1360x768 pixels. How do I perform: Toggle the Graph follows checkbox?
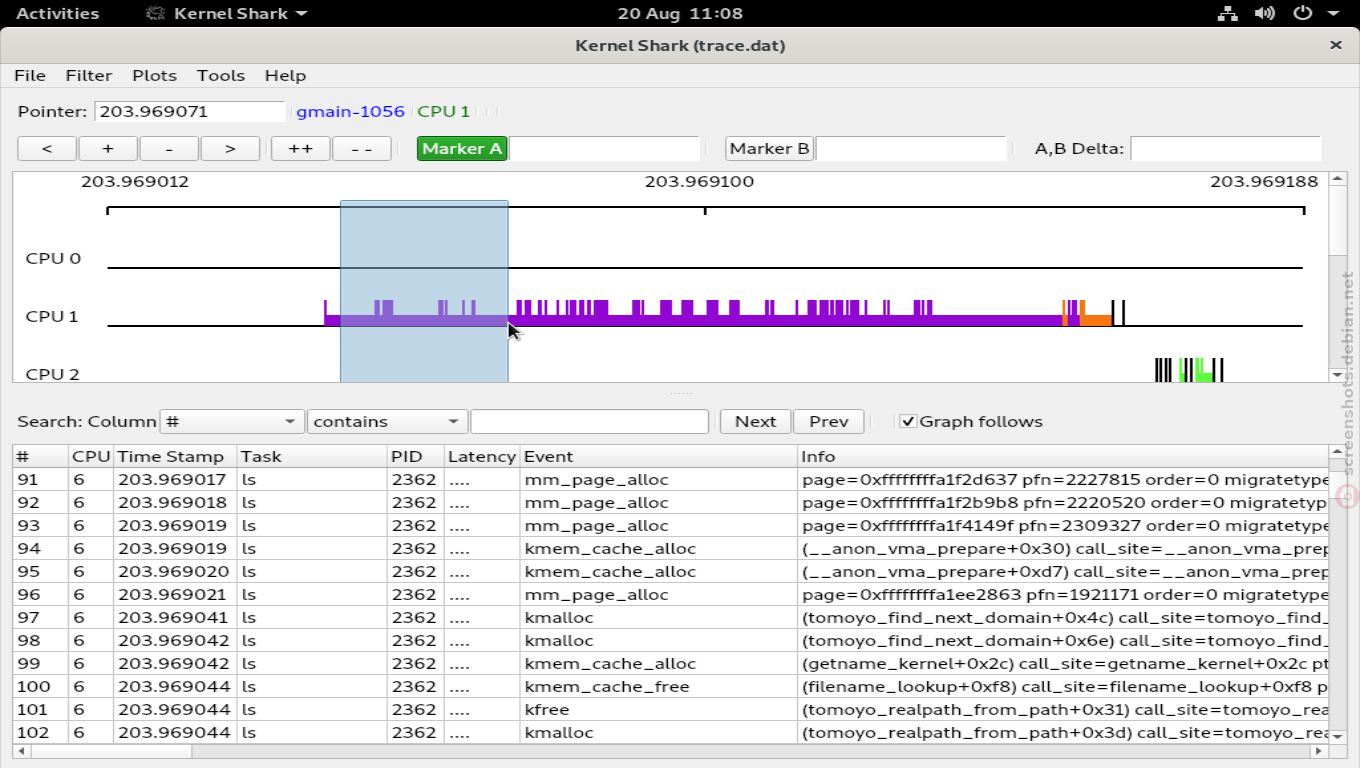(x=908, y=421)
